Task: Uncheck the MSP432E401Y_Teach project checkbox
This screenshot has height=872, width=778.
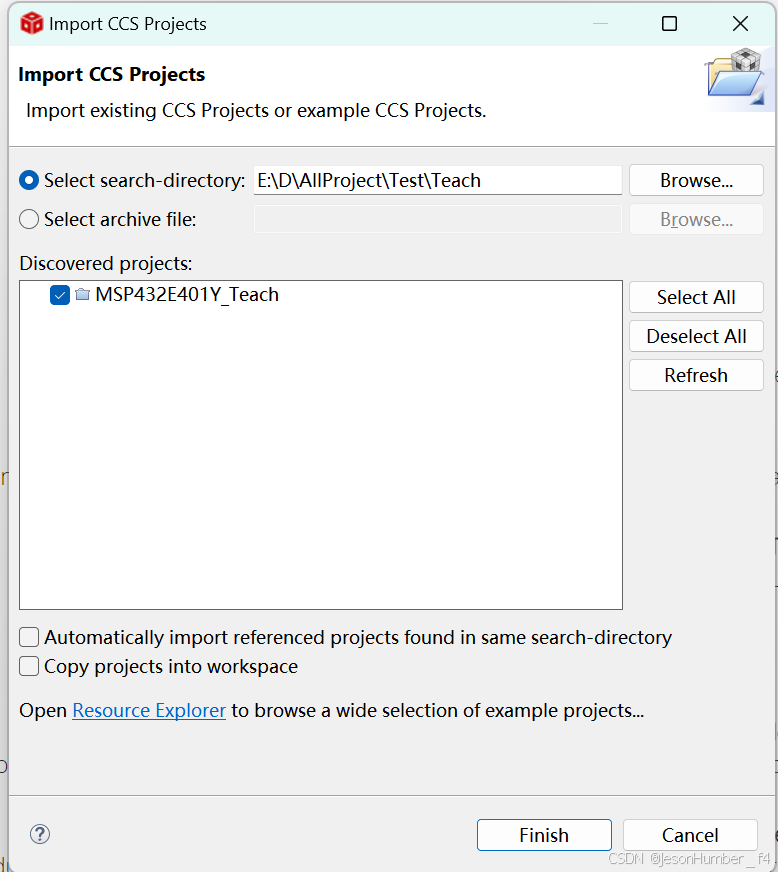Action: pos(59,295)
